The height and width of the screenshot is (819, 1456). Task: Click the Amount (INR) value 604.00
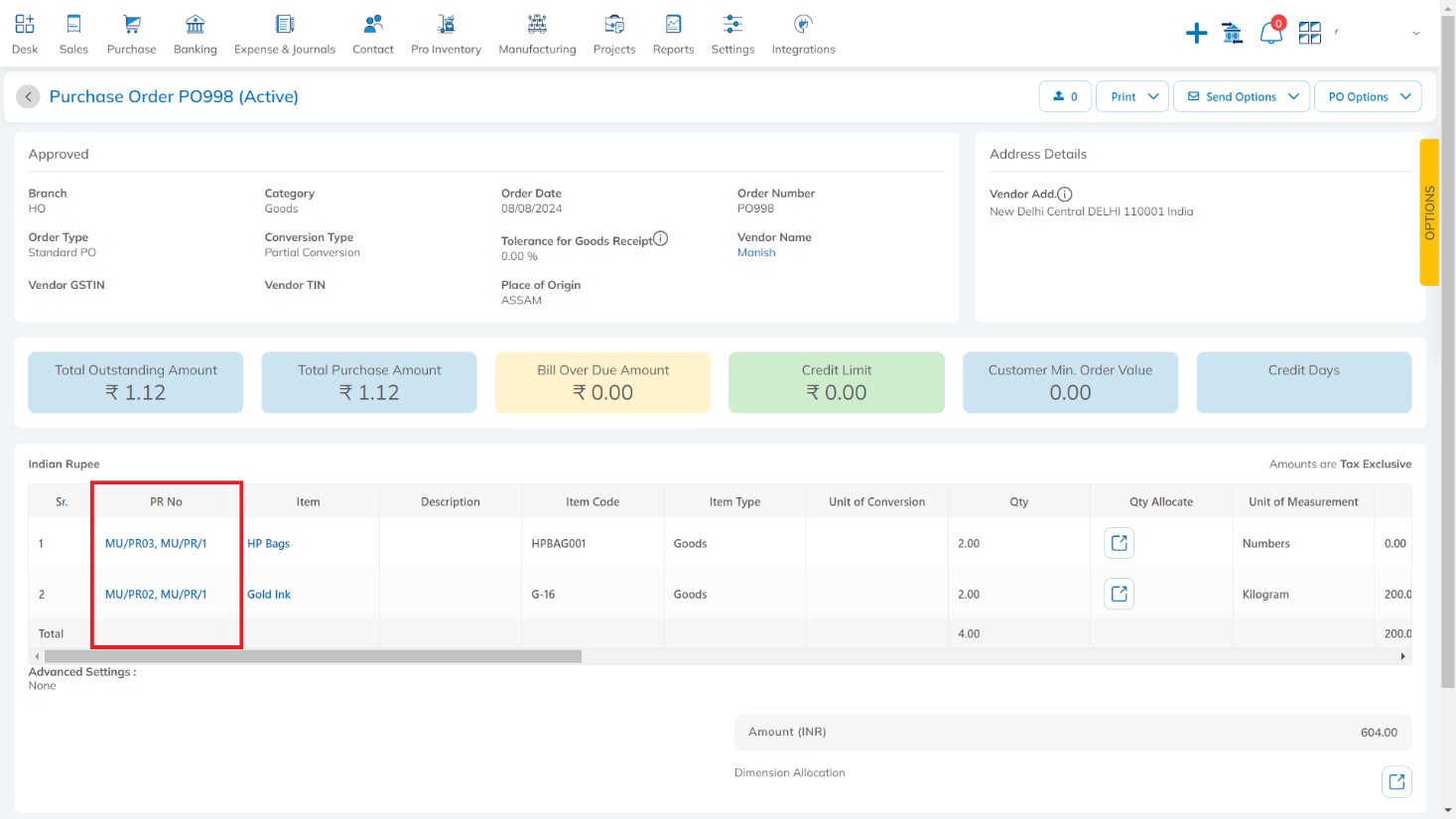(1379, 732)
